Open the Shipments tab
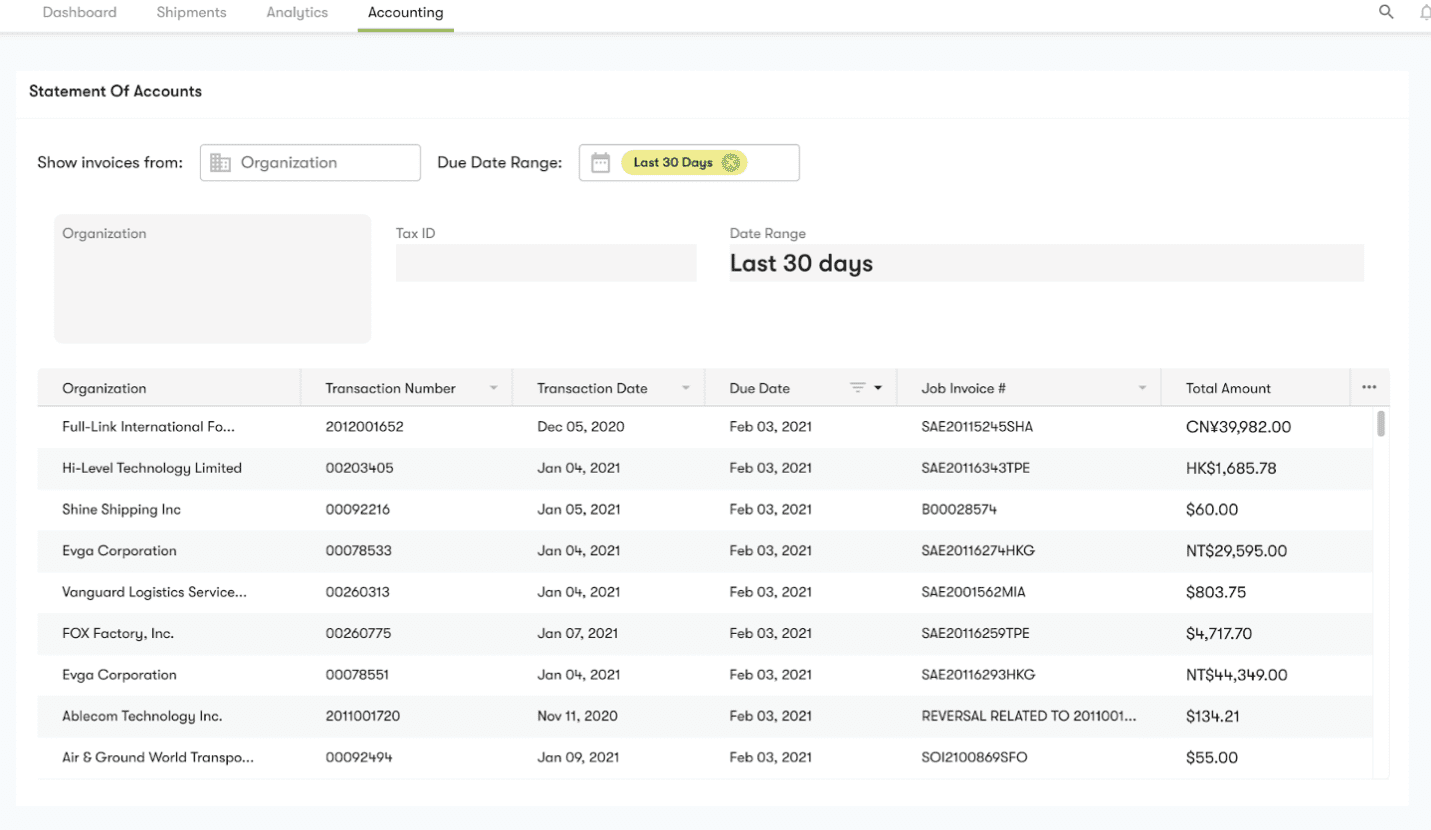Image resolution: width=1431 pixels, height=830 pixels. click(191, 13)
